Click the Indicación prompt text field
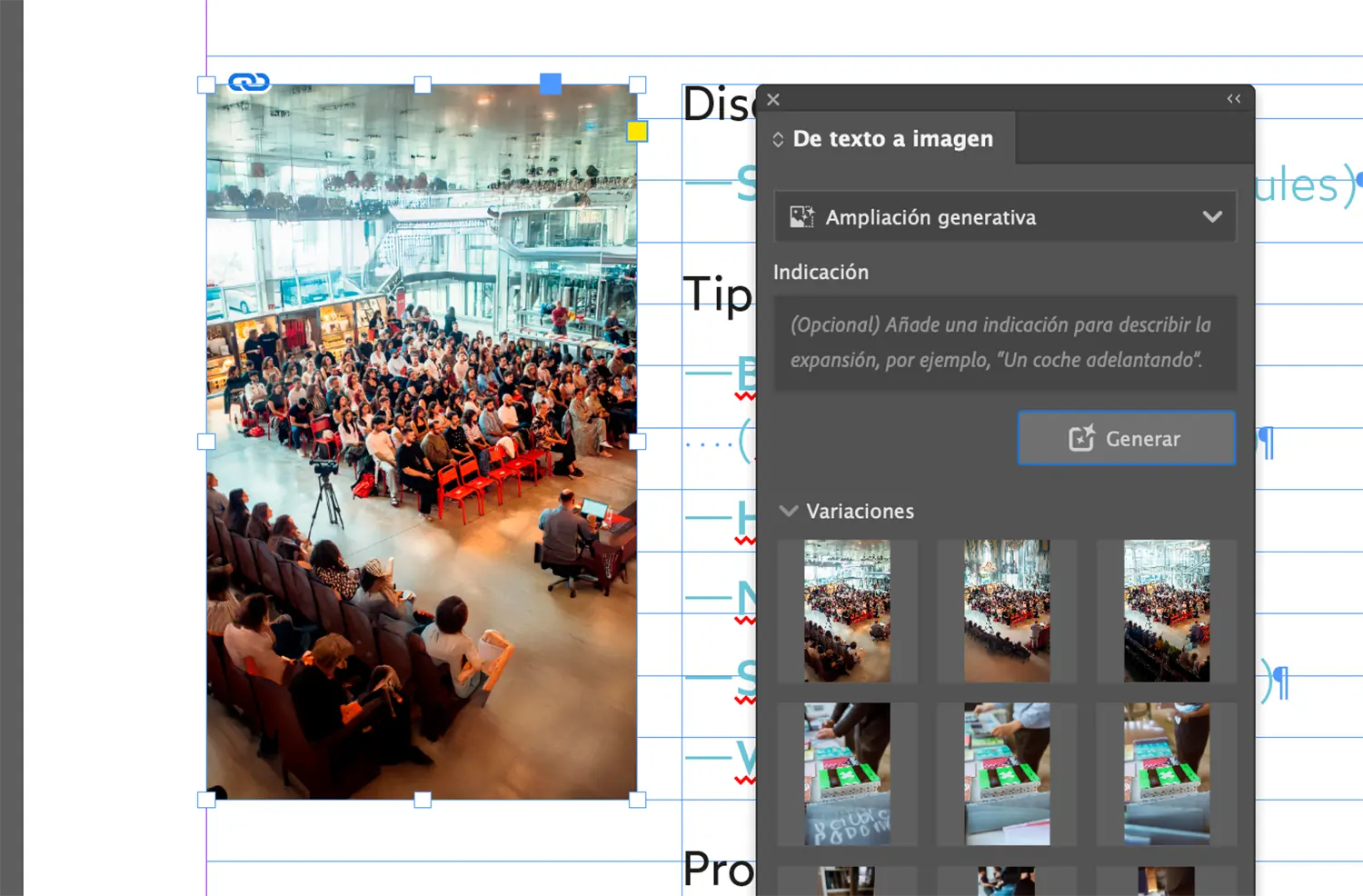 tap(1004, 343)
